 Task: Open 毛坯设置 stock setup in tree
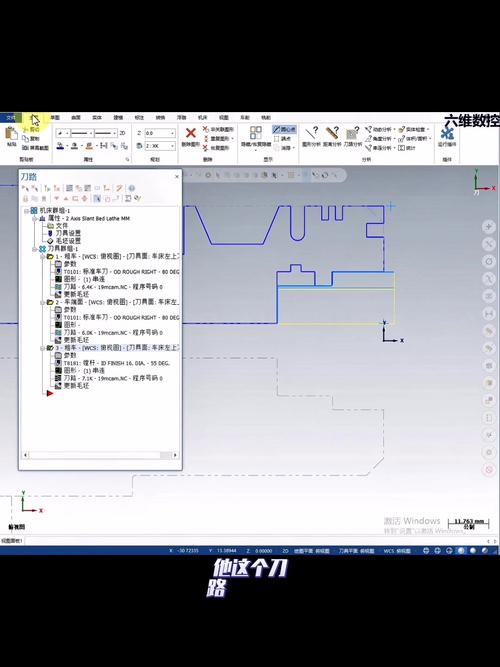coord(68,241)
